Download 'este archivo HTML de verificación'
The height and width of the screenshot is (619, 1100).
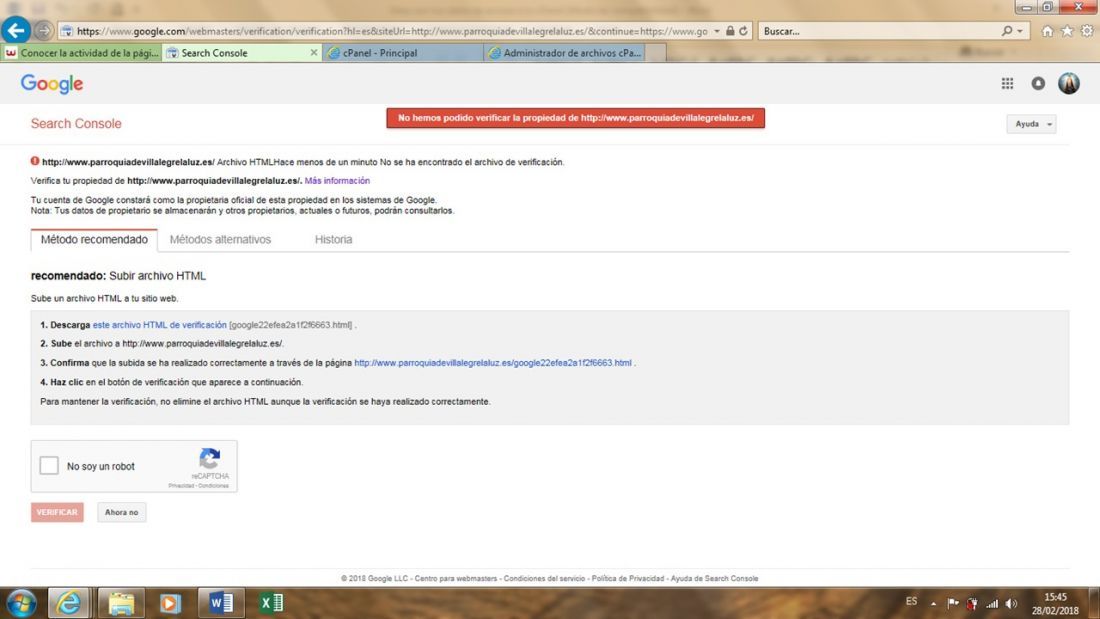tap(159, 325)
